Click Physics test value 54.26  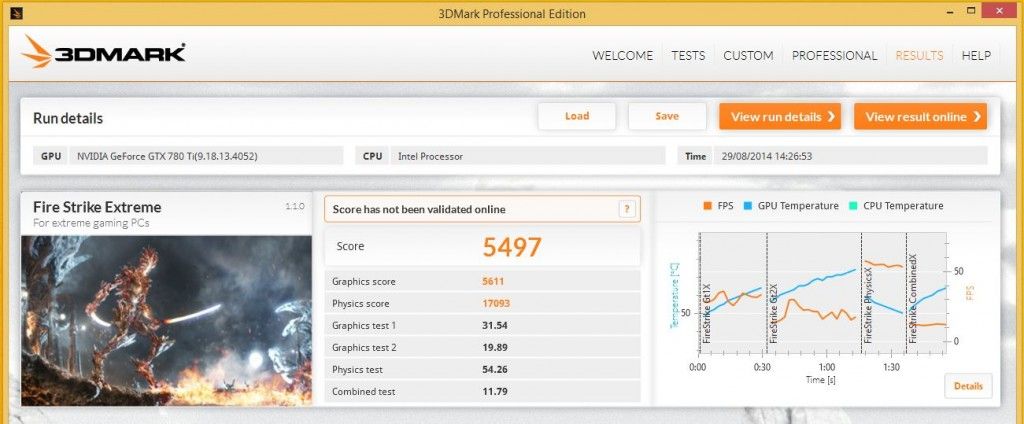pos(495,370)
